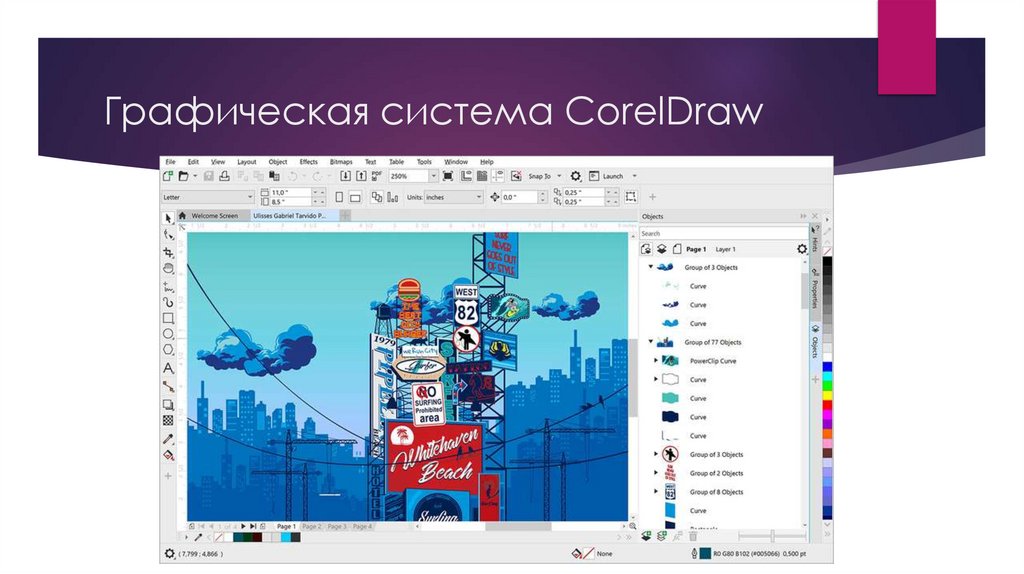
Task: Open the Options gear in toolbar
Action: (x=575, y=176)
